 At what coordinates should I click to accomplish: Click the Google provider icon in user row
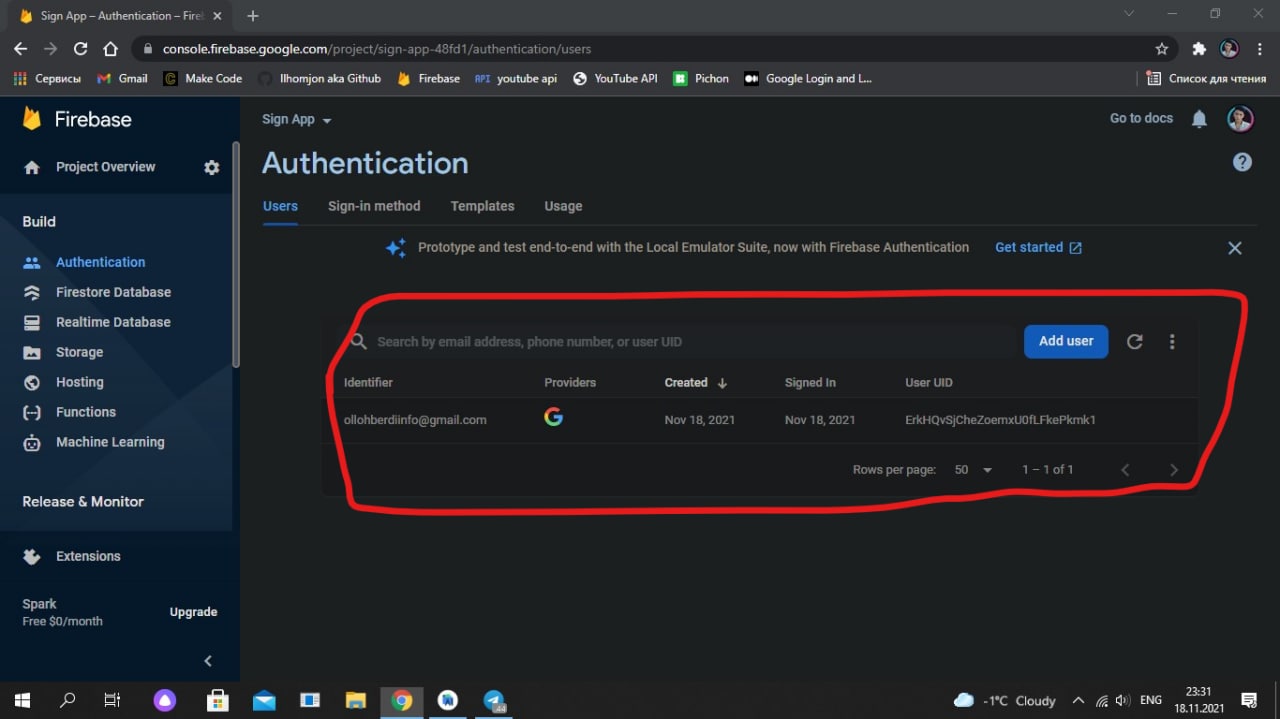(554, 417)
